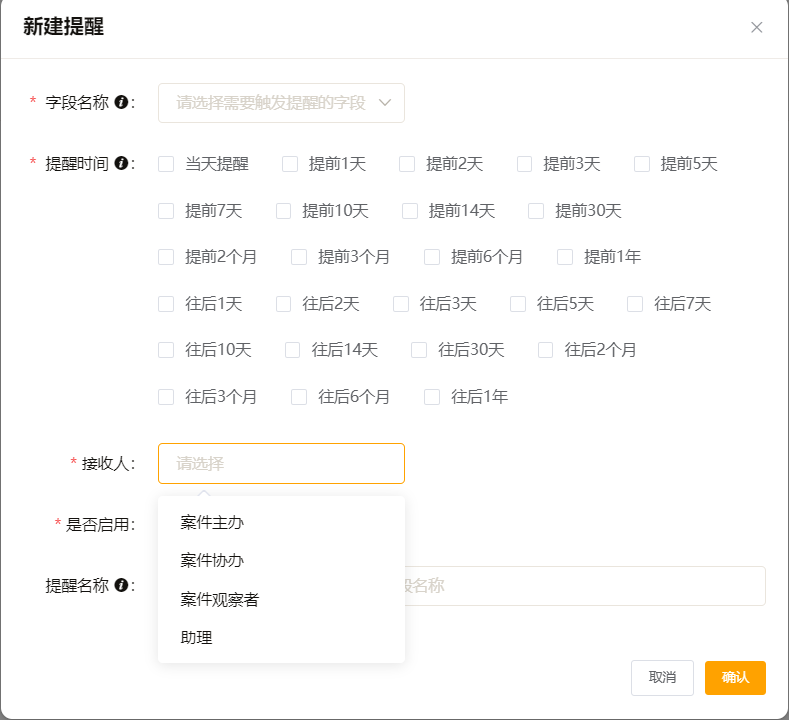The image size is (789, 720).
Task: Expand the 字段名称 dropdown chevron
Action: [x=386, y=102]
